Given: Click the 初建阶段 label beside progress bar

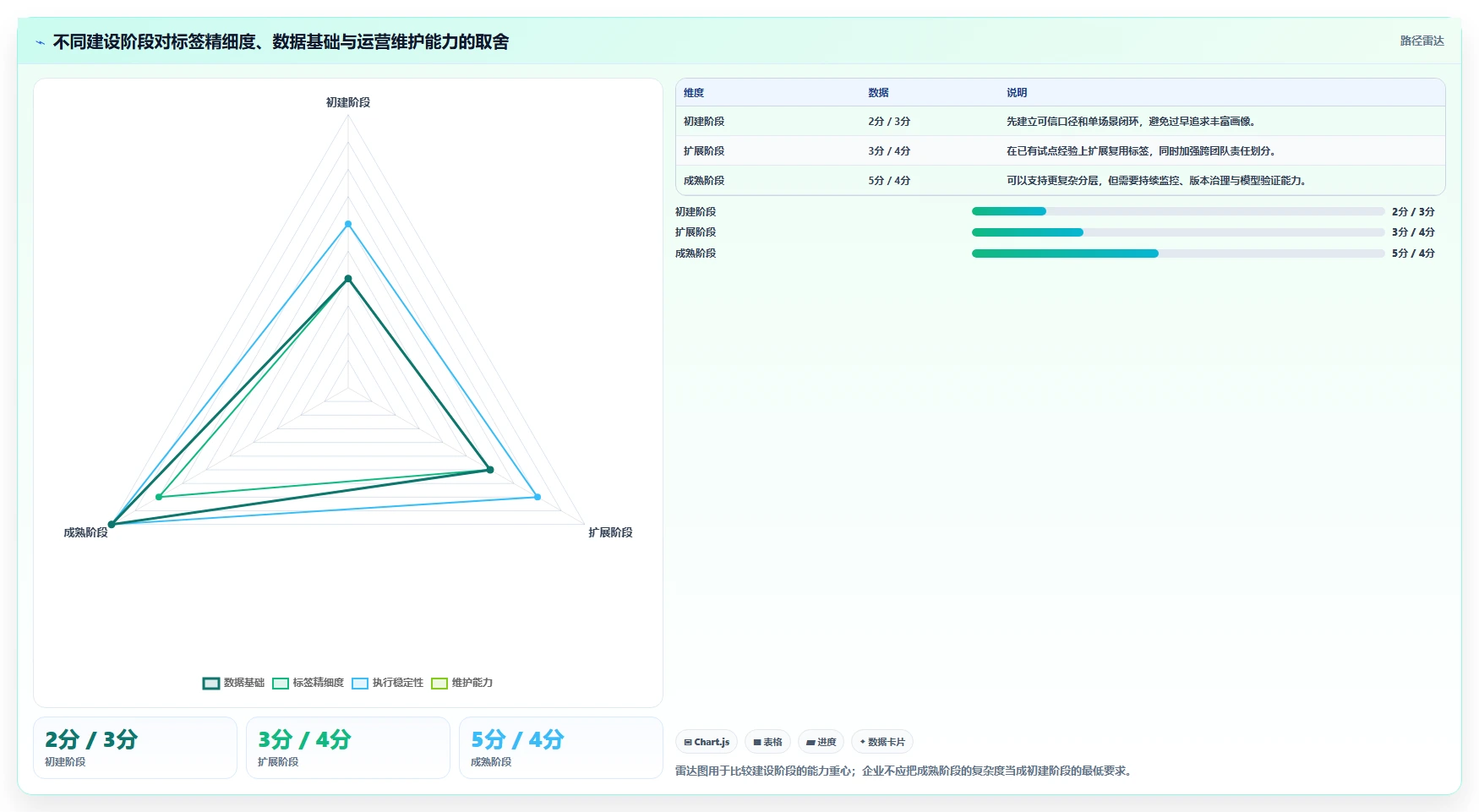Looking at the screenshot, I should tap(696, 212).
